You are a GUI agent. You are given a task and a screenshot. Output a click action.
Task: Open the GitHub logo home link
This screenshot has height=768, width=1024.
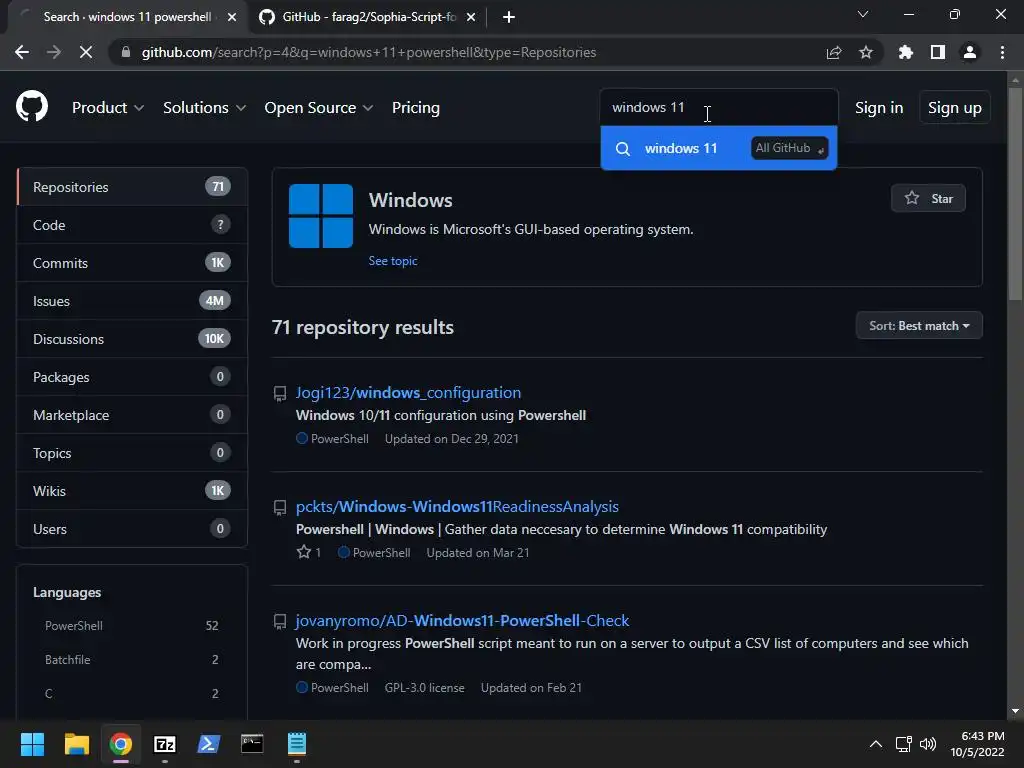pyautogui.click(x=32, y=107)
